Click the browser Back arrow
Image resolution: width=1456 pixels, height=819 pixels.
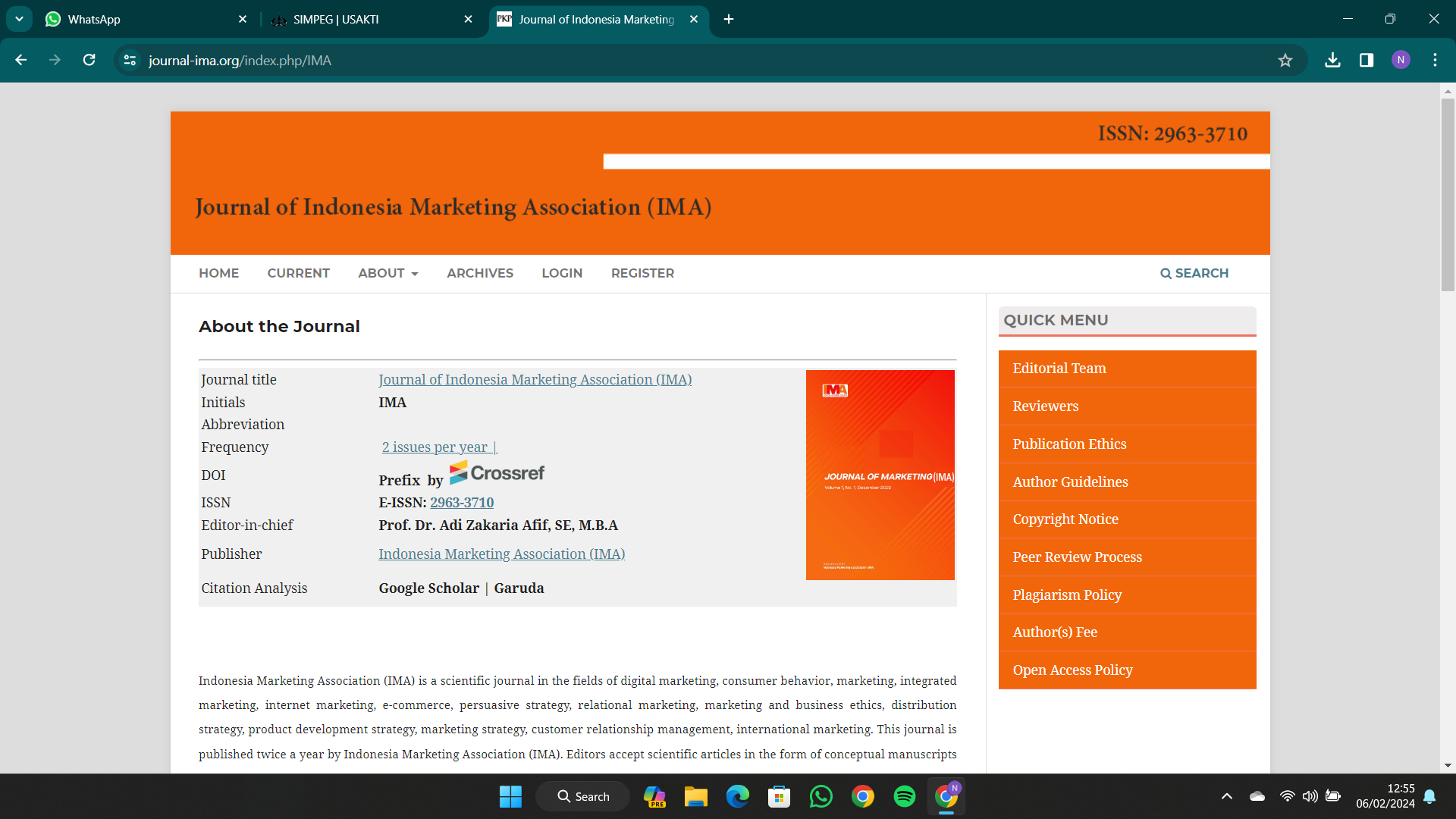[x=21, y=60]
